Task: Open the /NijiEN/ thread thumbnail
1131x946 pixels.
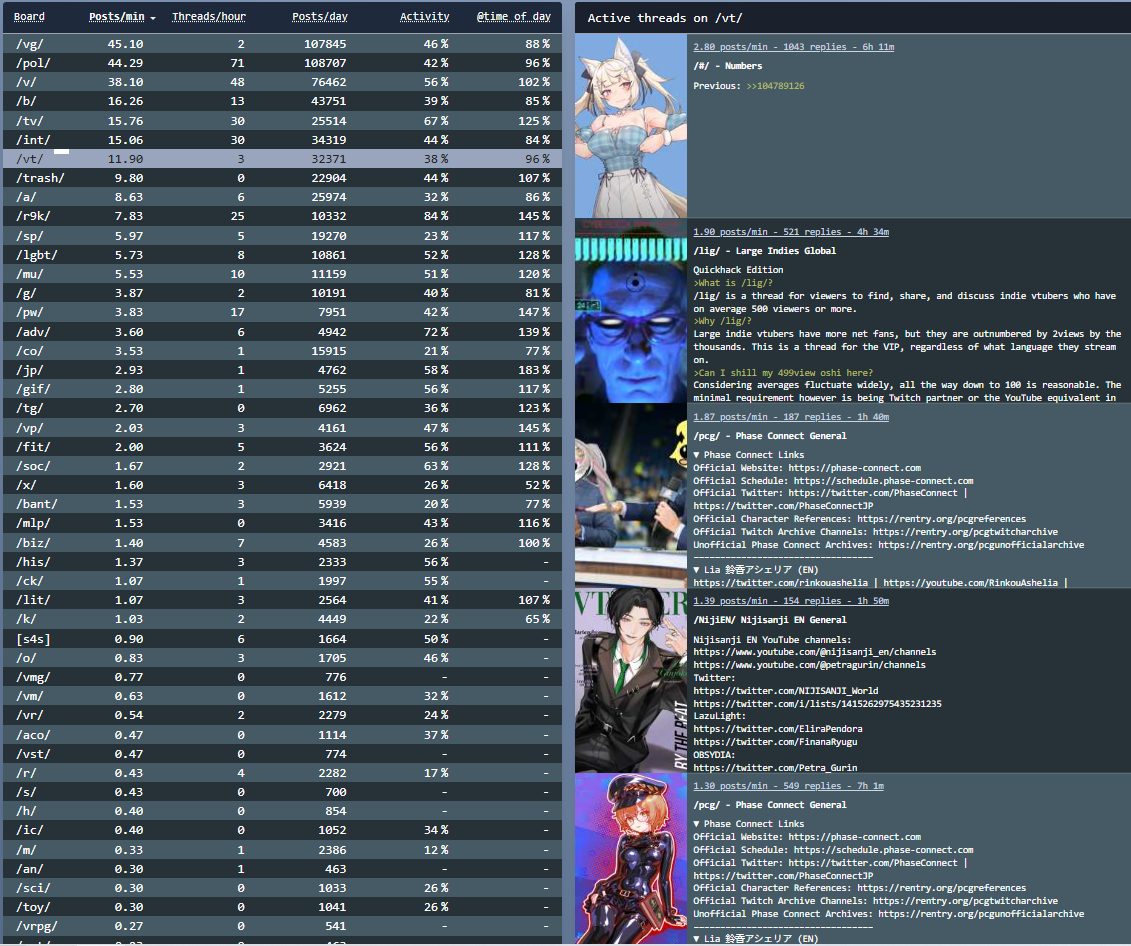Action: 631,680
